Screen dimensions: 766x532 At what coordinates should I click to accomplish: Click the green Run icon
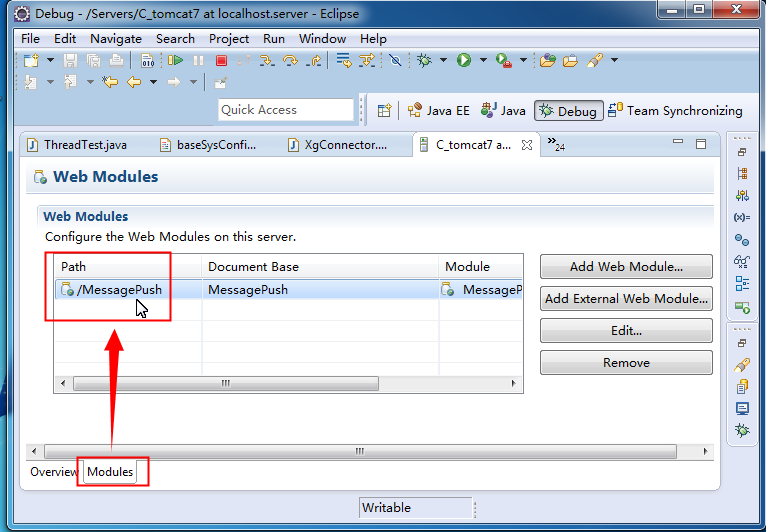[x=464, y=61]
